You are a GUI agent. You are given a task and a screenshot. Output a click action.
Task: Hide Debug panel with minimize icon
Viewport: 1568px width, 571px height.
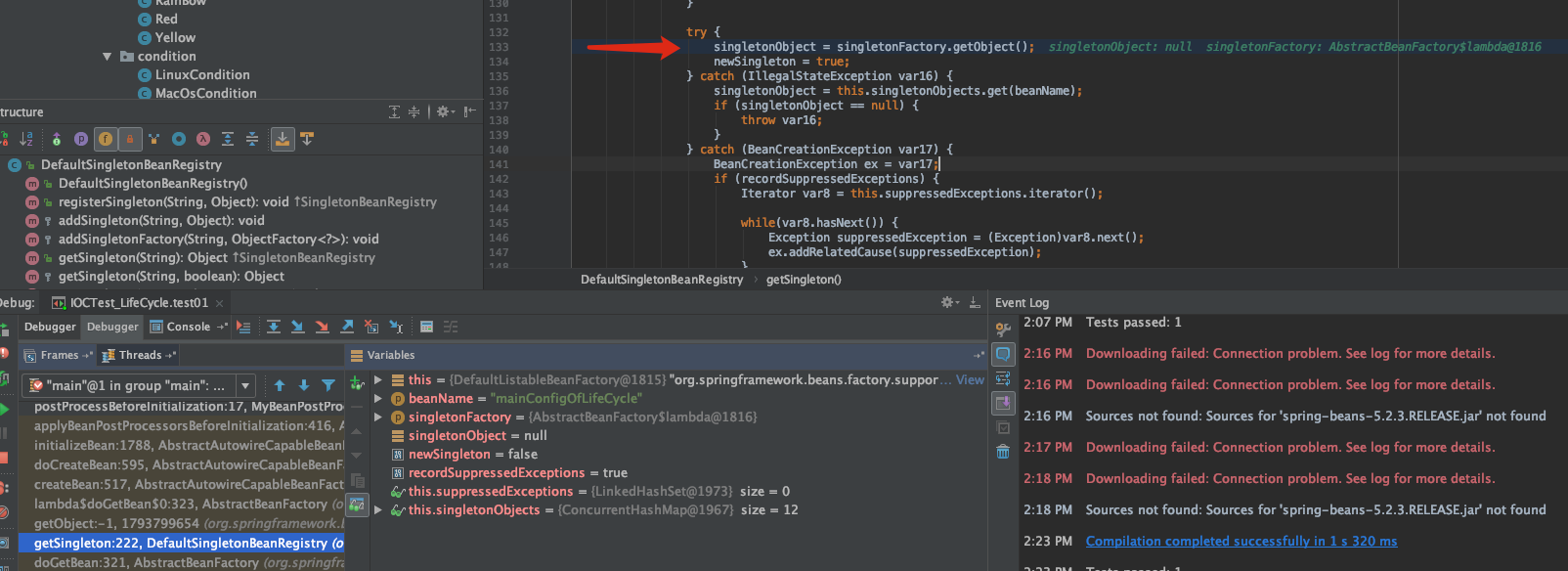(975, 303)
